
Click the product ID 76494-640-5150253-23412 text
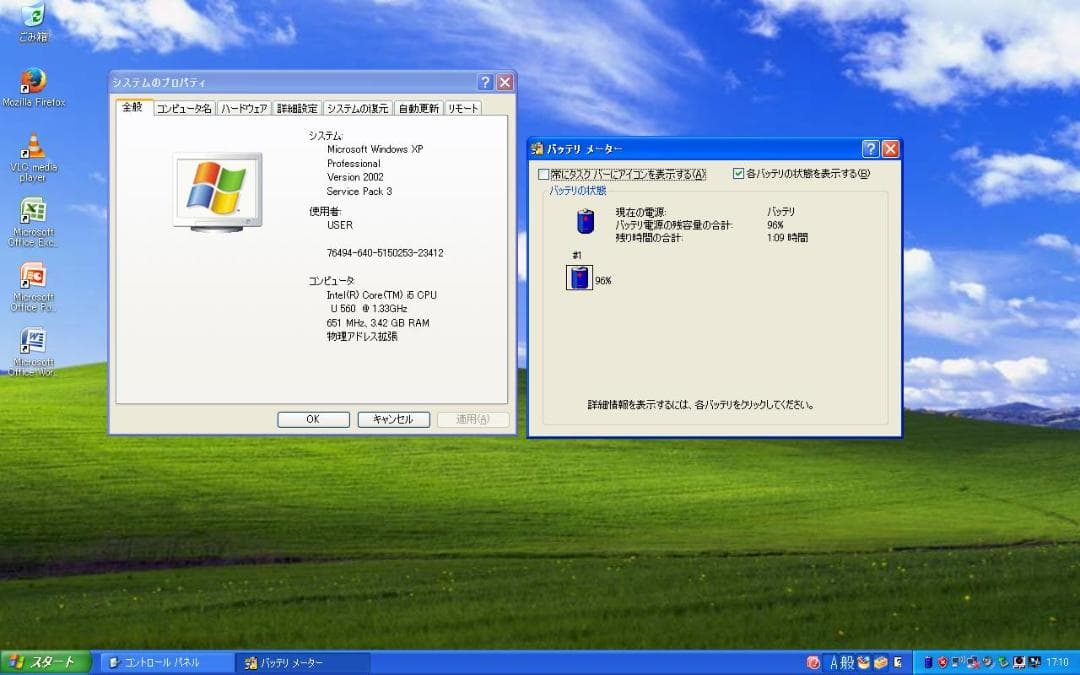tap(385, 253)
